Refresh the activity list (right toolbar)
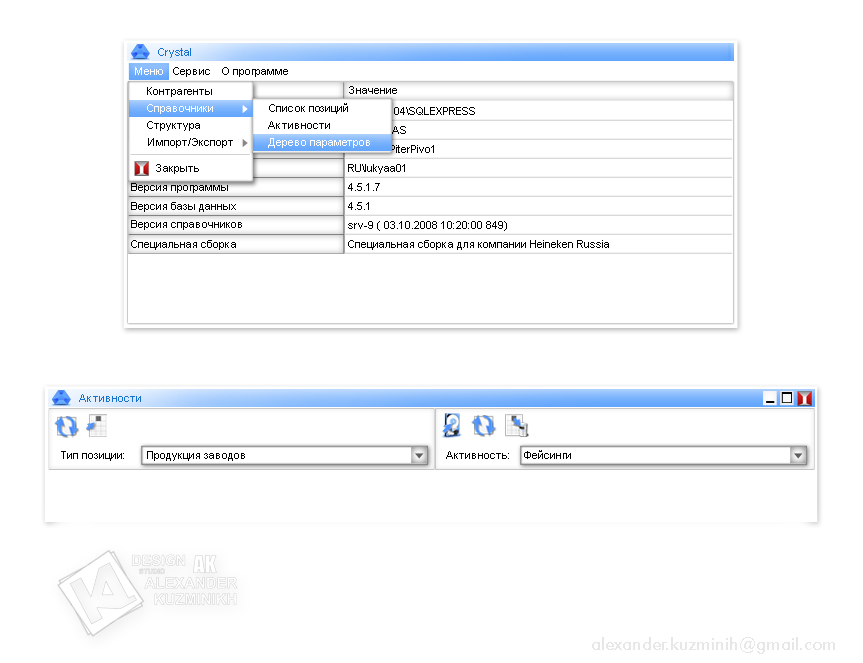The width and height of the screenshot is (863, 663). 483,425
